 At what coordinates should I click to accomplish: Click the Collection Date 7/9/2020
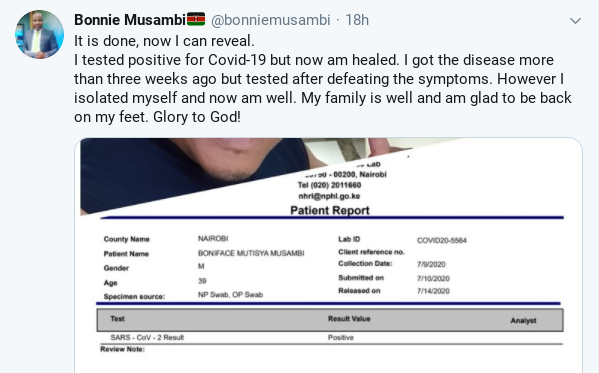(431, 264)
